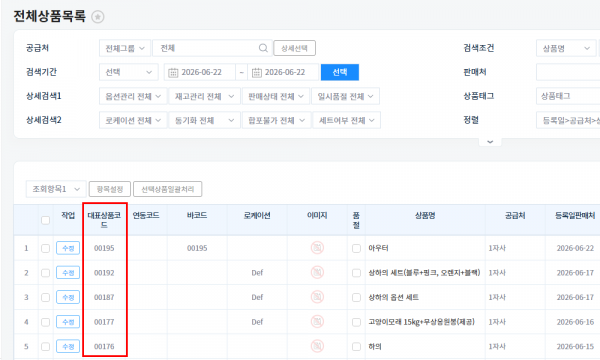Click the 공급처 column header

(x=515, y=215)
